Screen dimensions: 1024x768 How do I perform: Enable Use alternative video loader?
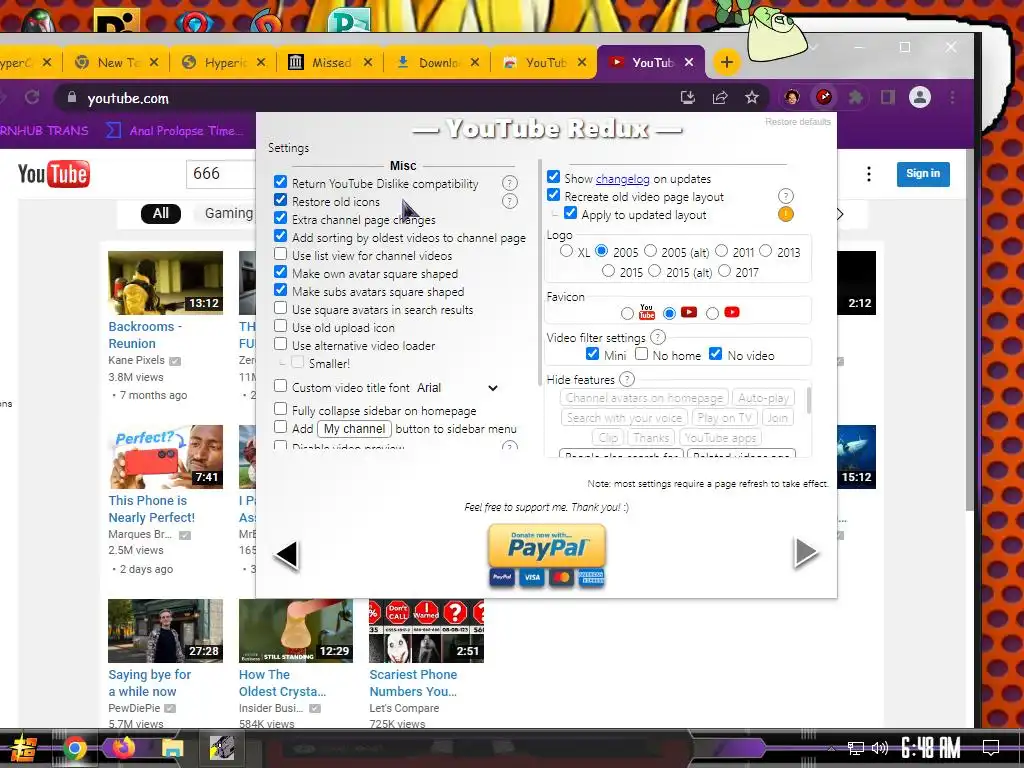(x=281, y=344)
